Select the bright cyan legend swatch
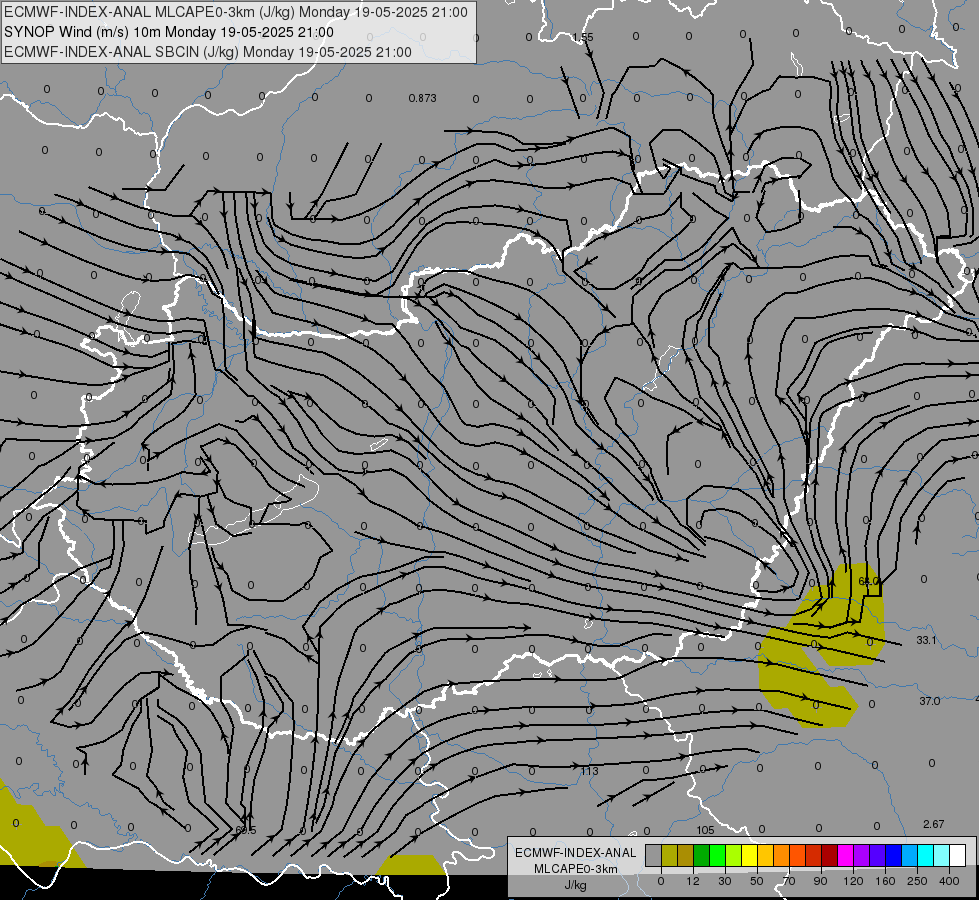This screenshot has width=979, height=900. (925, 855)
